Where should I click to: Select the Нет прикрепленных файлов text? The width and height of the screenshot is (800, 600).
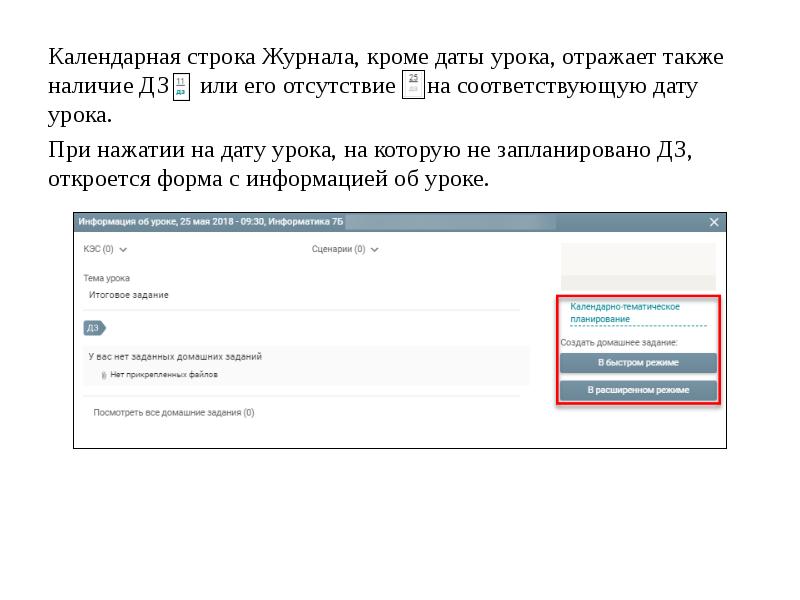point(164,375)
